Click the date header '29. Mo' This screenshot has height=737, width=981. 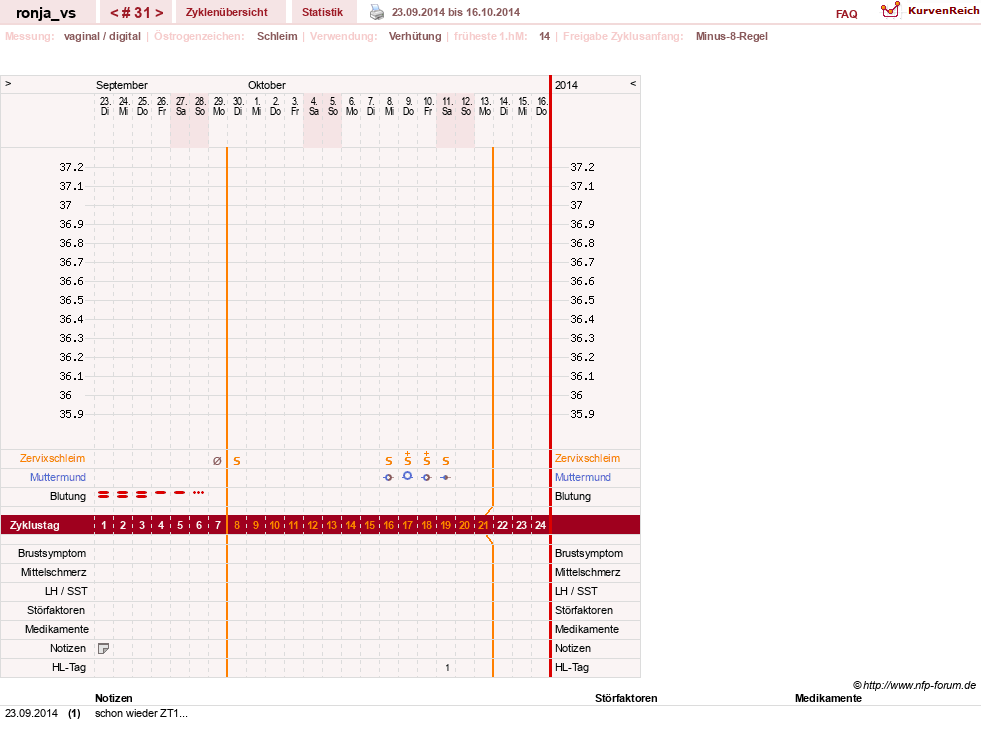click(x=218, y=106)
